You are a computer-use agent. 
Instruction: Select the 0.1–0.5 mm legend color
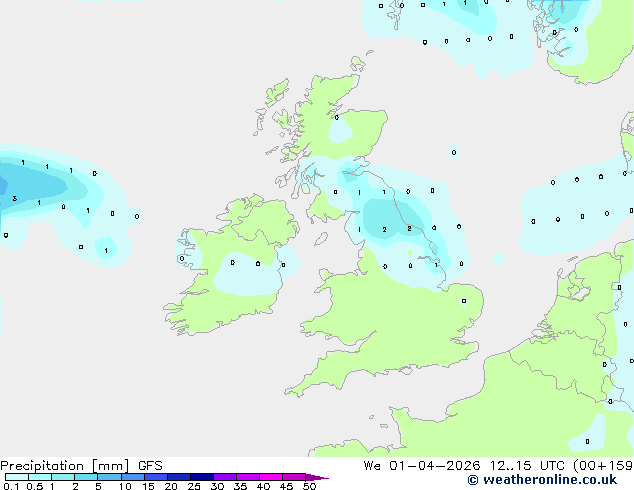tap(17, 477)
